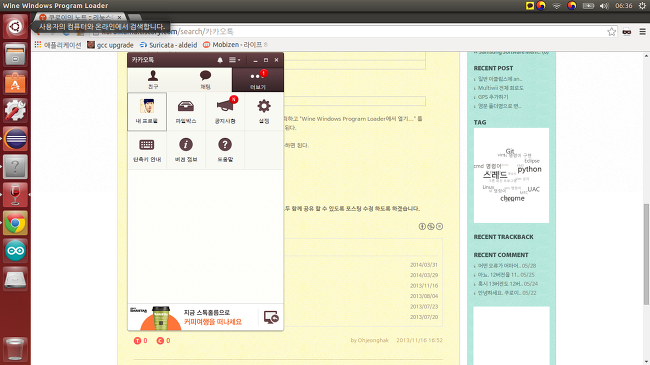This screenshot has height=365, width=650.
Task: Click the chrome tag in tag cloud
Action: click(512, 199)
